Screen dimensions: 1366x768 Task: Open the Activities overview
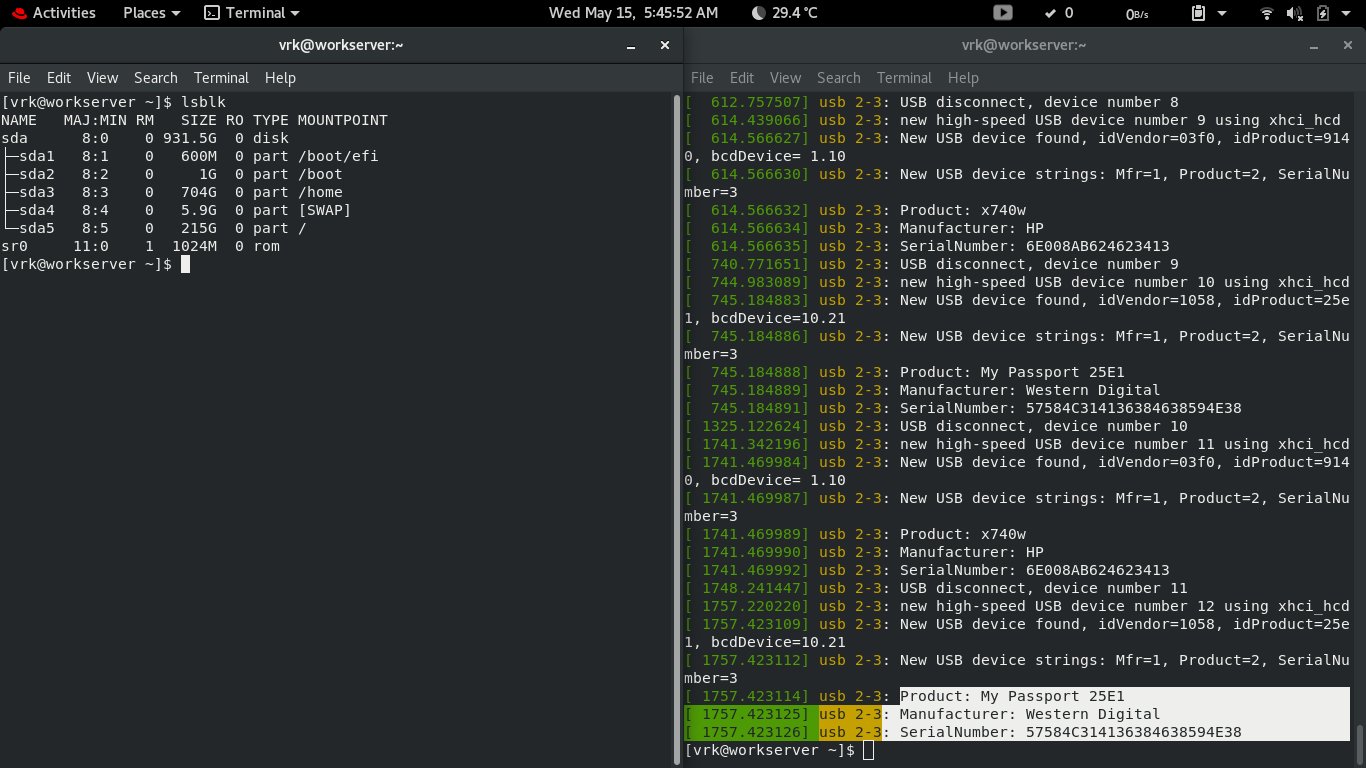(54, 13)
